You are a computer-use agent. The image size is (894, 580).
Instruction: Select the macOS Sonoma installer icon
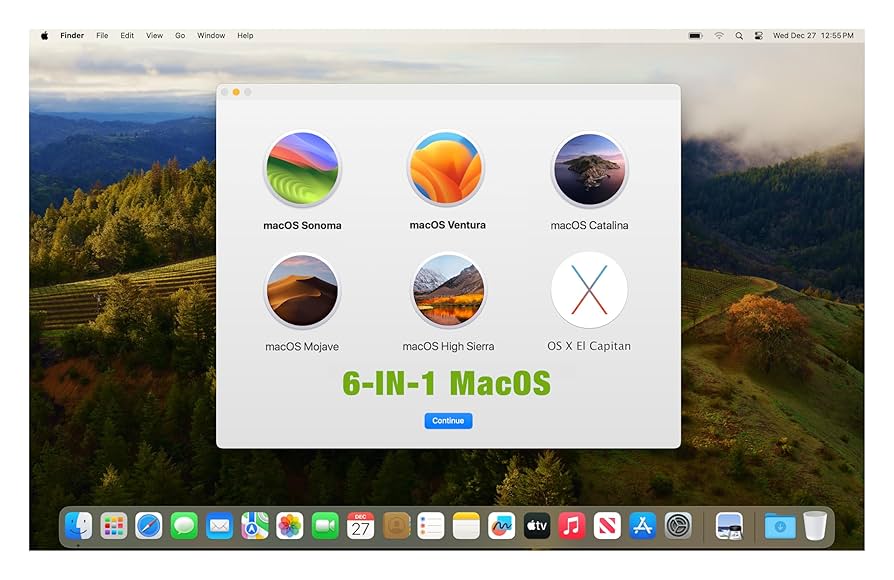click(302, 169)
